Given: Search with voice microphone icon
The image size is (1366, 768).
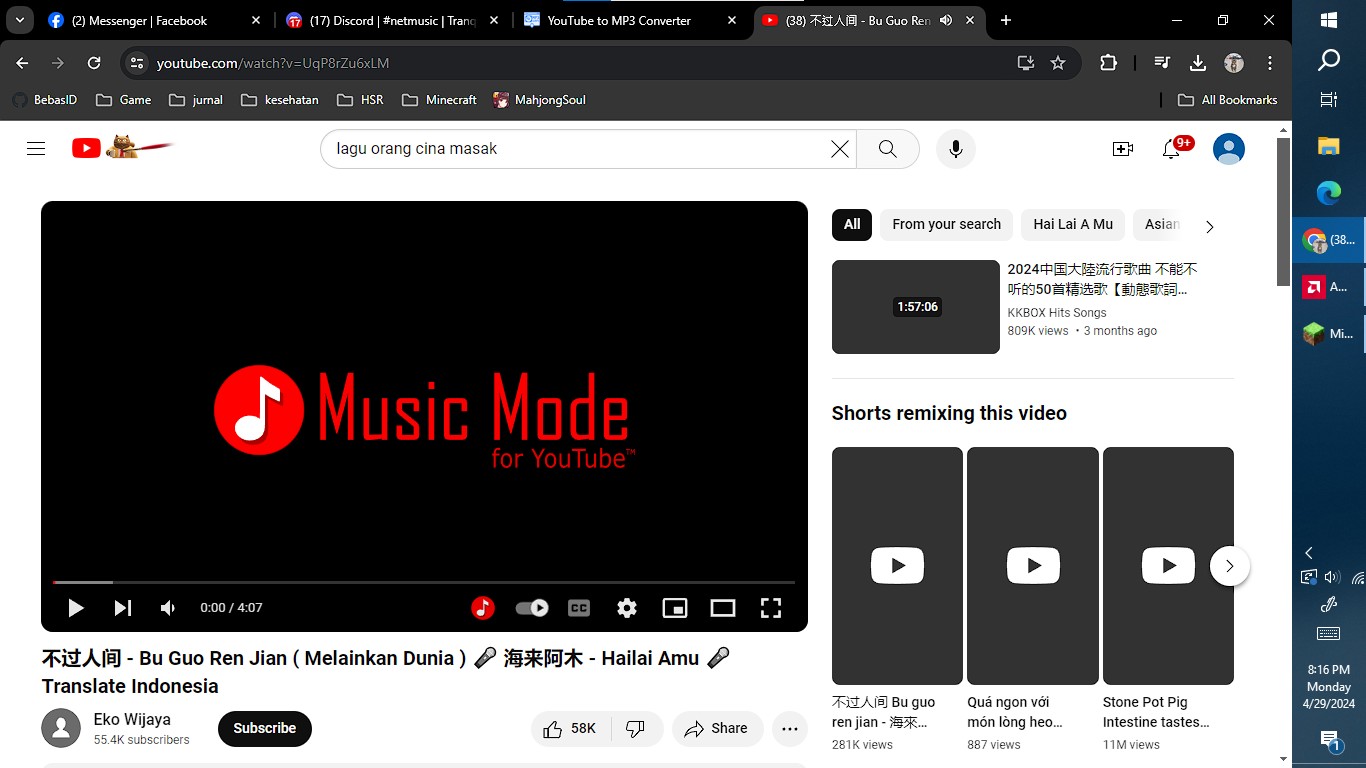Looking at the screenshot, I should (955, 149).
